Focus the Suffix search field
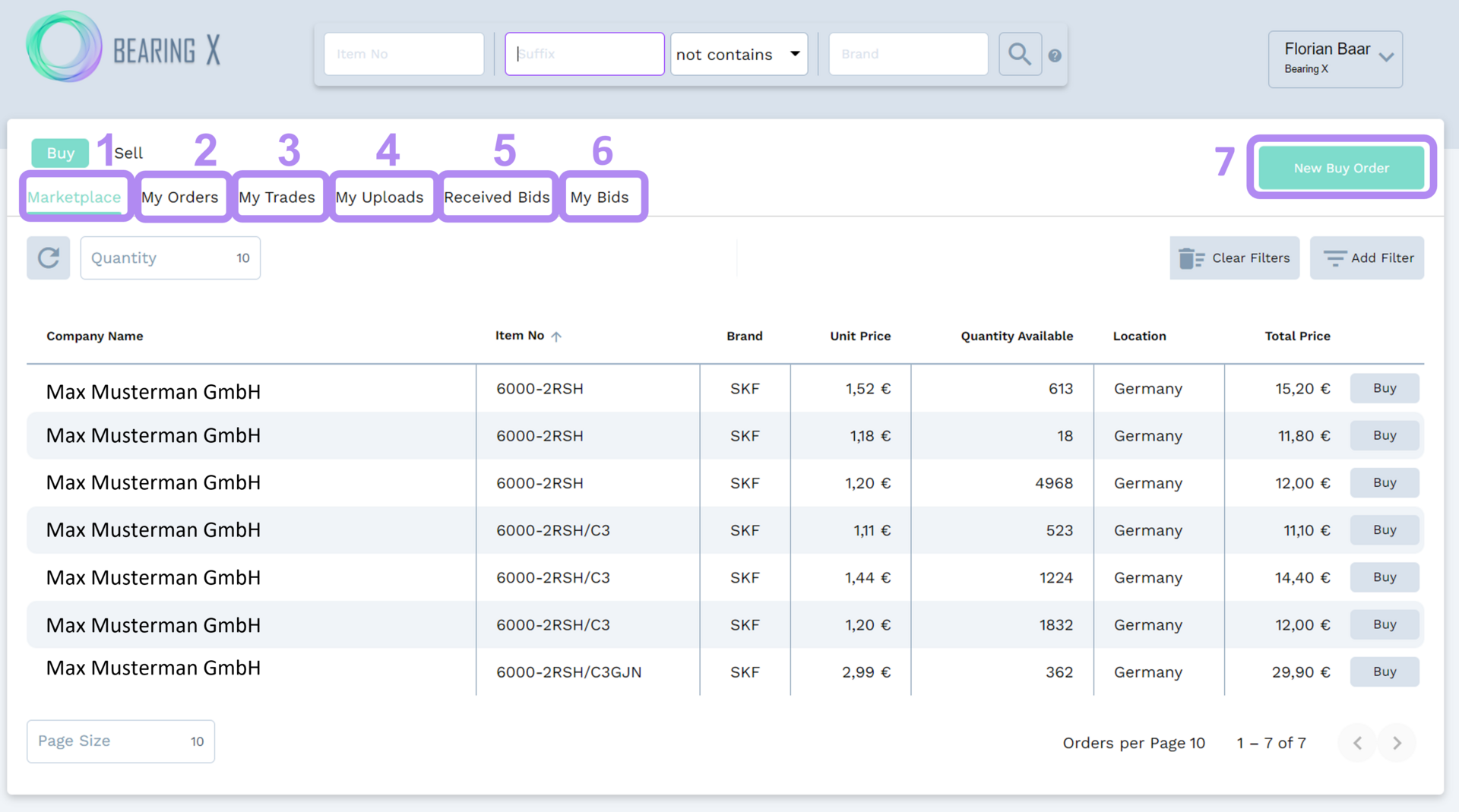The image size is (1459, 812). (x=584, y=54)
